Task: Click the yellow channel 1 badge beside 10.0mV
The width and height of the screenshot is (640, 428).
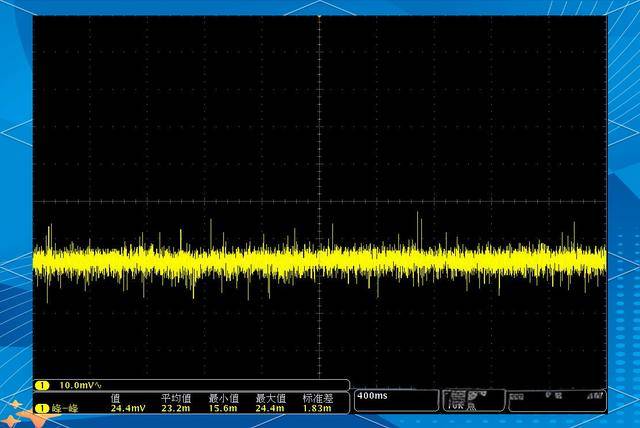Action: pos(42,385)
